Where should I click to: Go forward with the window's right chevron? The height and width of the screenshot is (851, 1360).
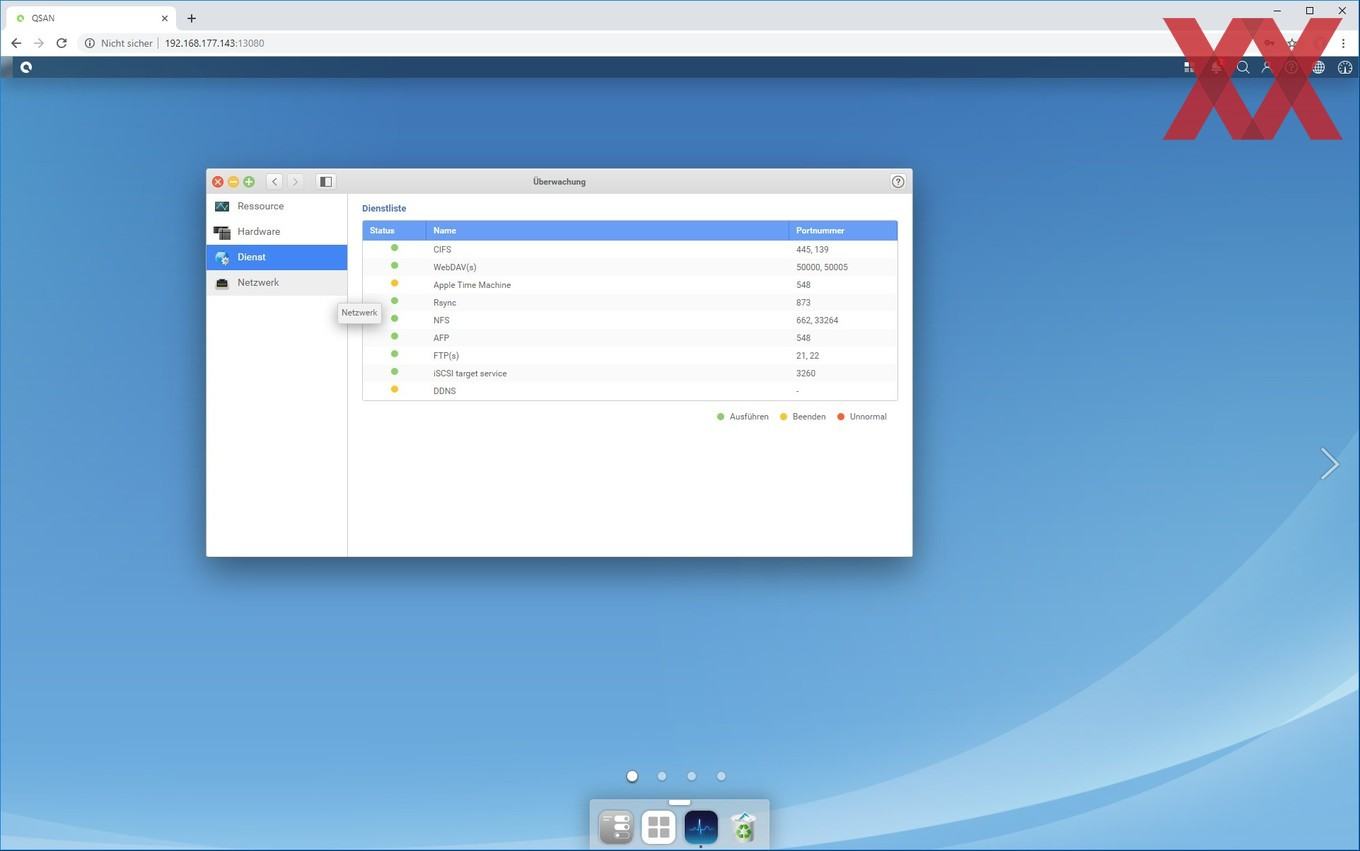point(295,181)
